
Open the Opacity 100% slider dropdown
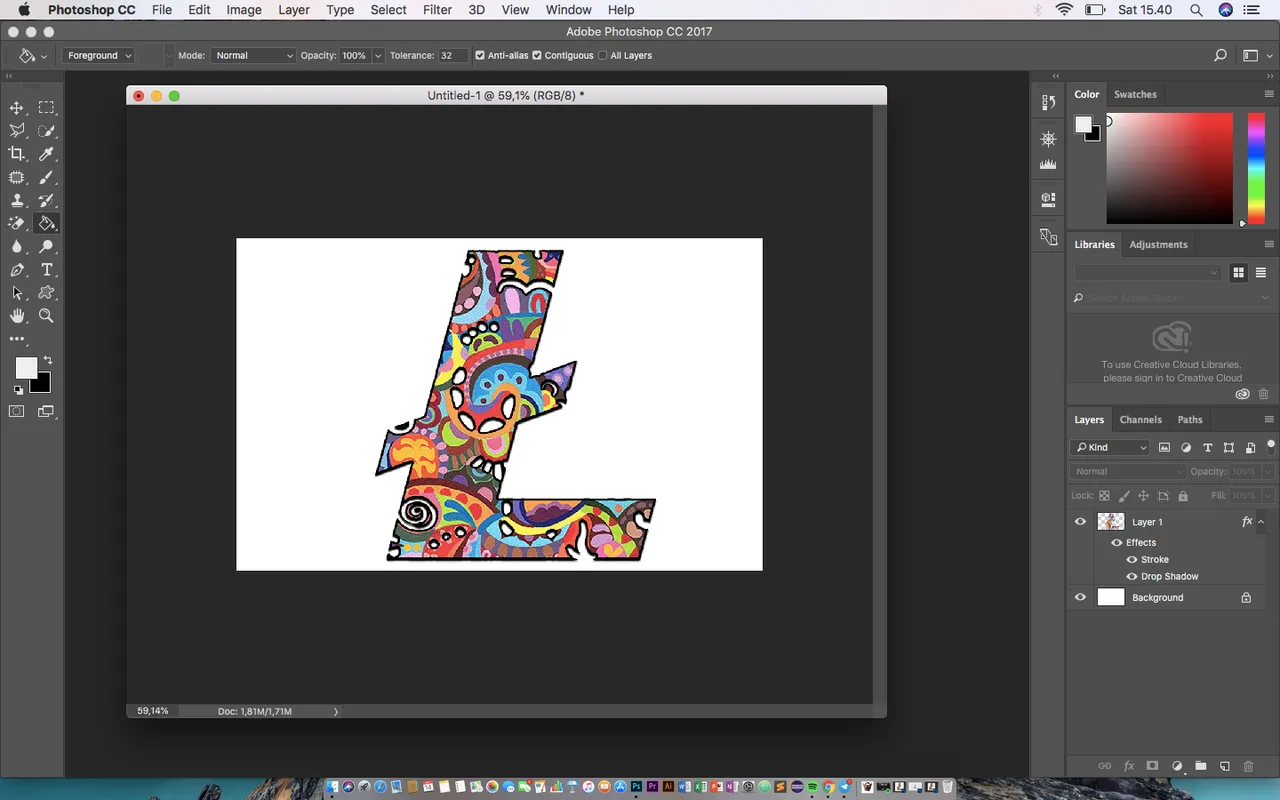[378, 56]
